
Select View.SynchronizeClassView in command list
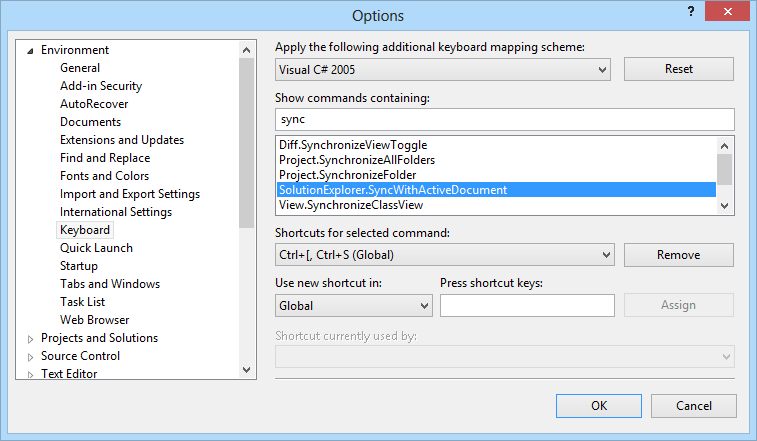point(351,205)
